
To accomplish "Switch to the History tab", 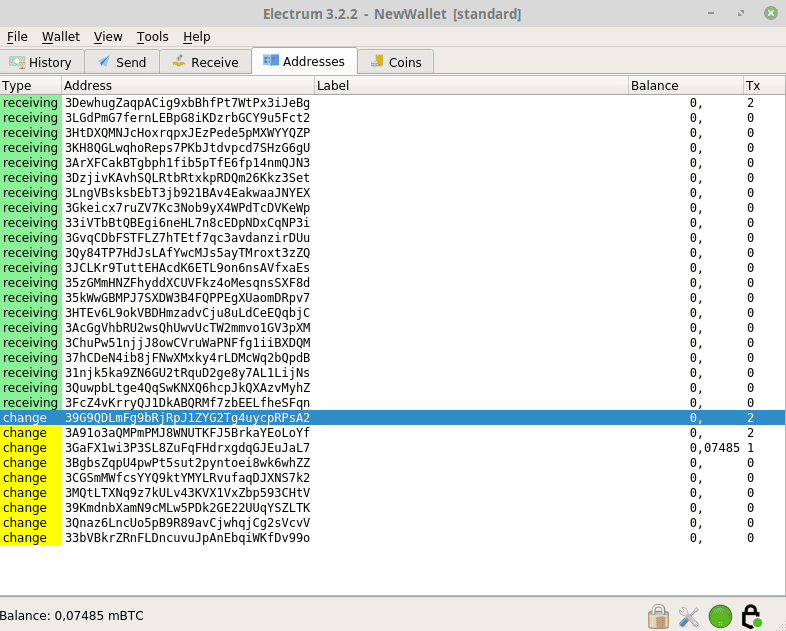I will point(42,62).
